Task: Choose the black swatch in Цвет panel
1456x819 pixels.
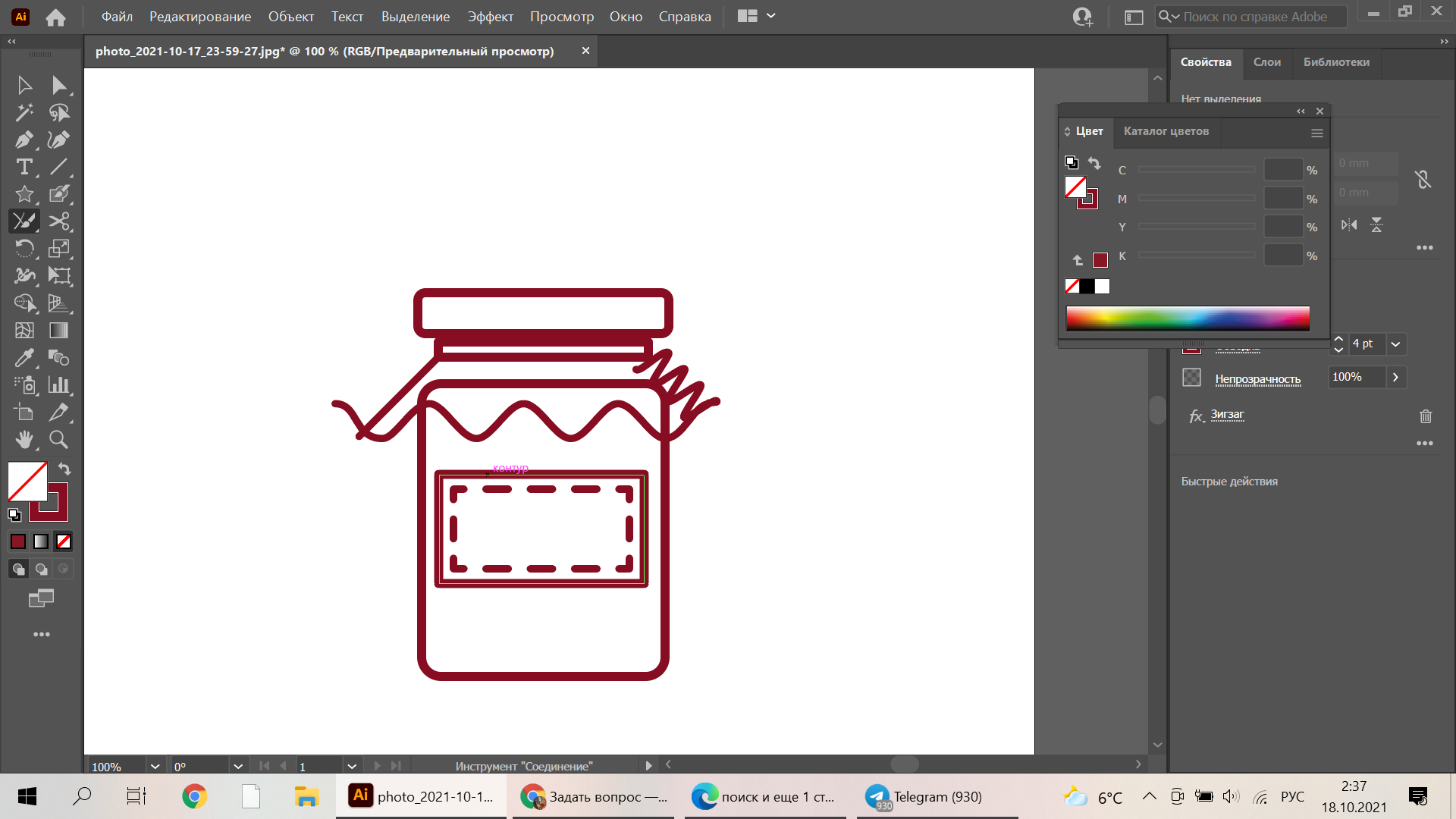Action: click(x=1087, y=286)
